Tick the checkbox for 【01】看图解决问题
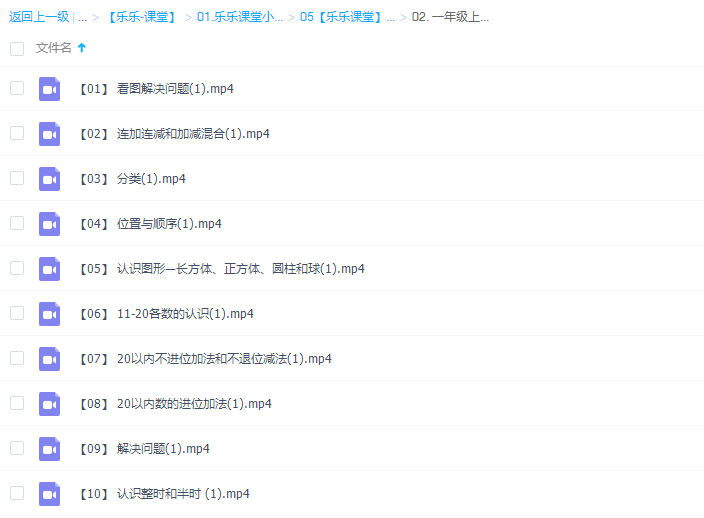The height and width of the screenshot is (518, 704). (17, 88)
